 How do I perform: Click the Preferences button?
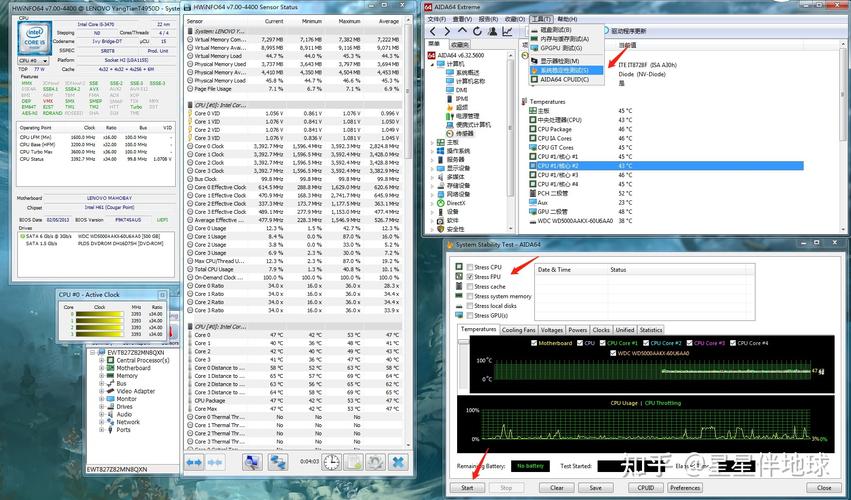coord(684,487)
